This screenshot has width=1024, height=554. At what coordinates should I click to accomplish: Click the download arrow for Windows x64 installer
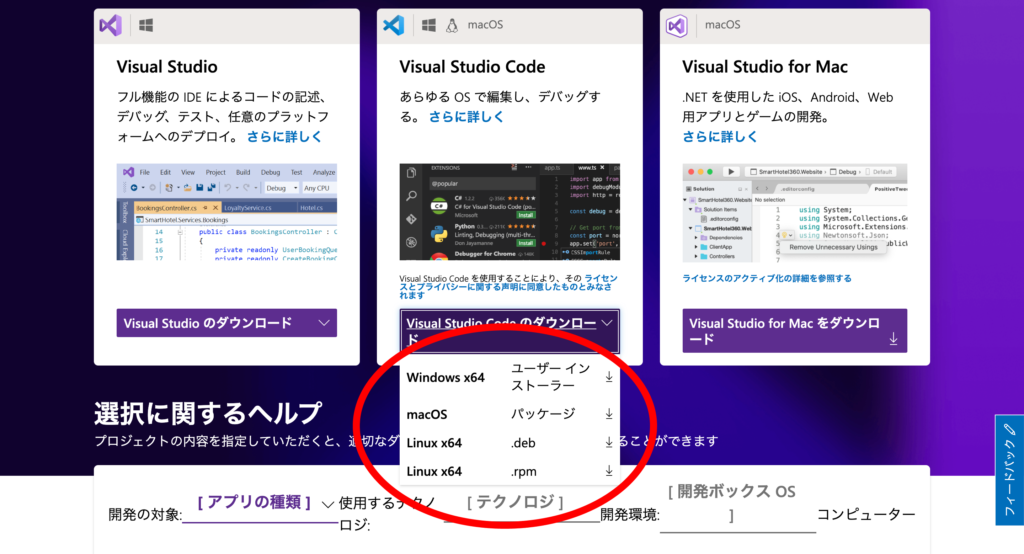(x=609, y=377)
